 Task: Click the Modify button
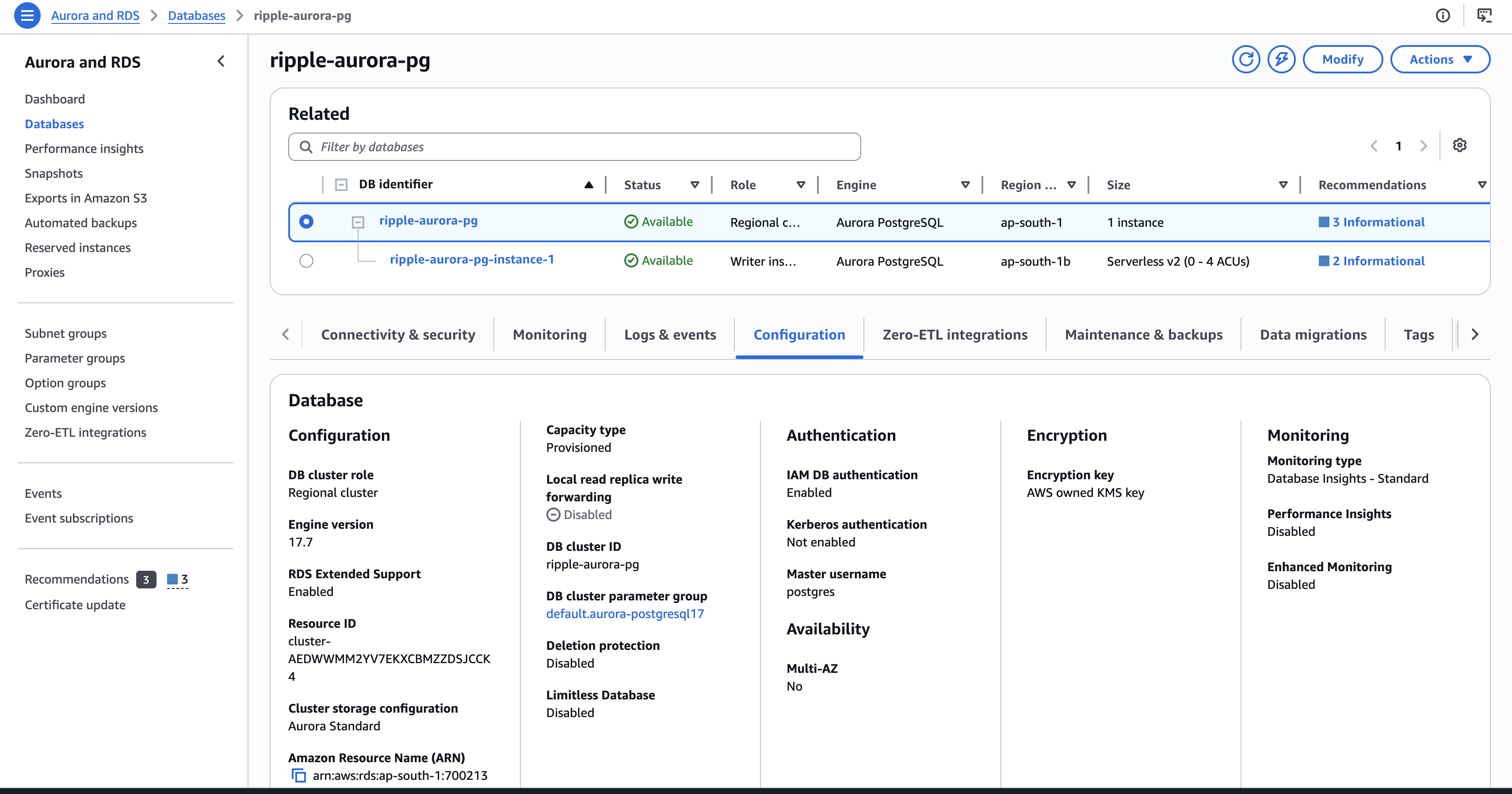tap(1342, 59)
